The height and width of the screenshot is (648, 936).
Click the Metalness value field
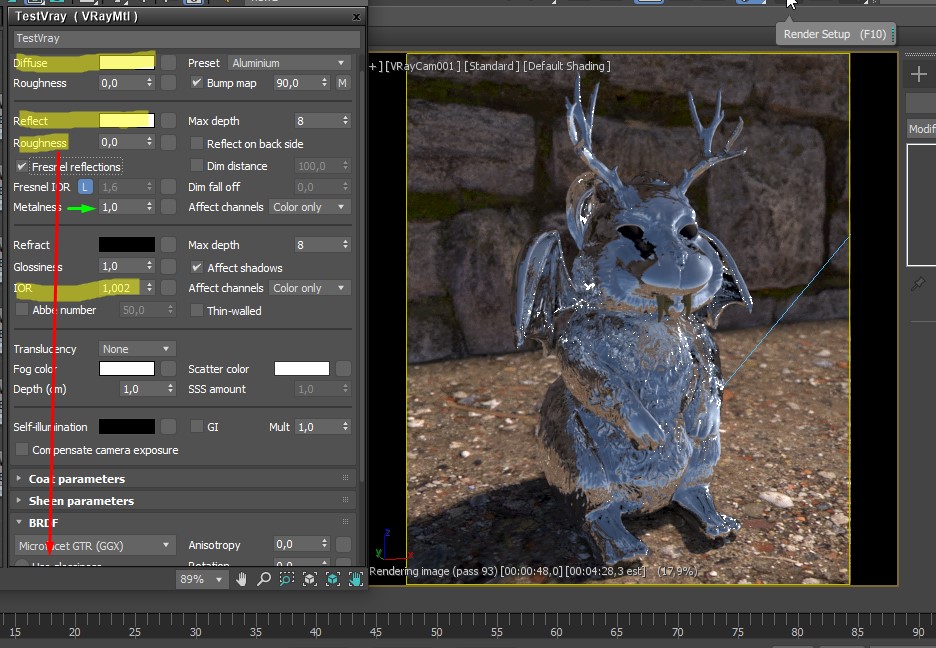pyautogui.click(x=122, y=206)
